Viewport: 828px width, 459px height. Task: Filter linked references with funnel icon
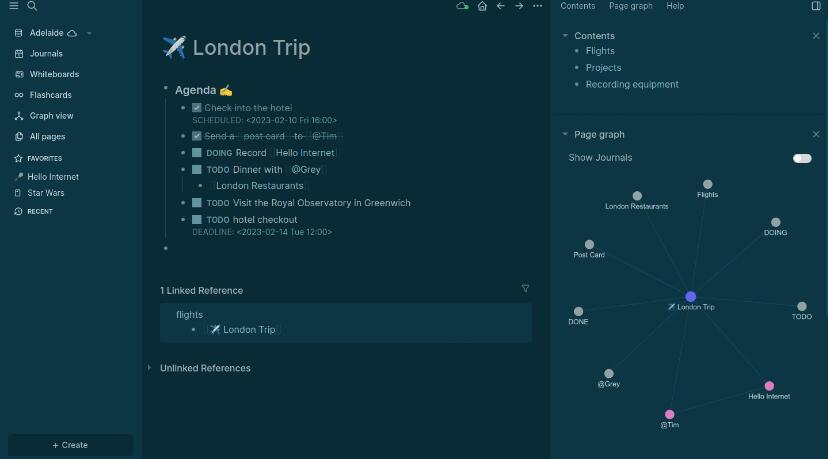[x=525, y=288]
